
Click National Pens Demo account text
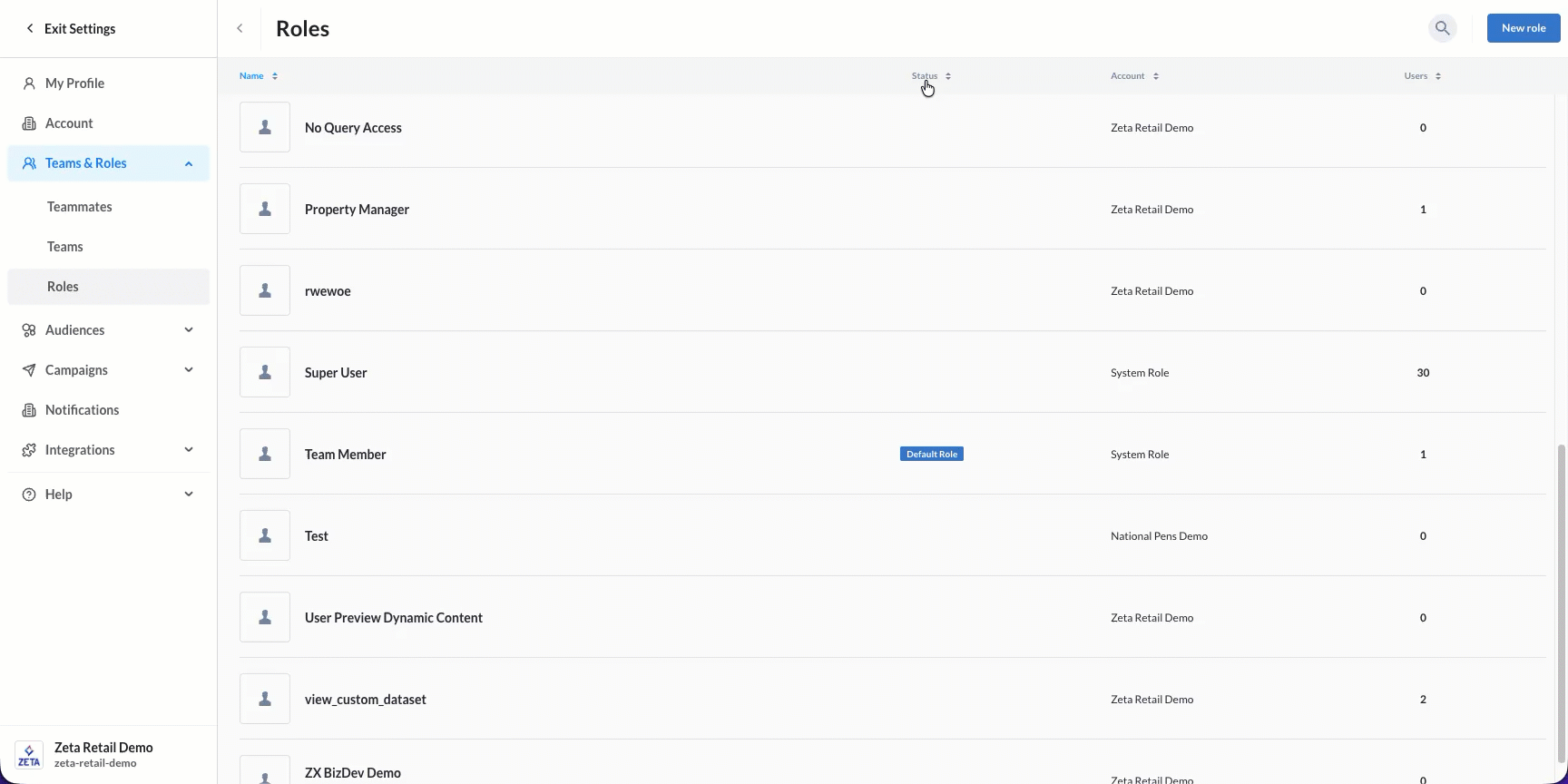(x=1159, y=536)
